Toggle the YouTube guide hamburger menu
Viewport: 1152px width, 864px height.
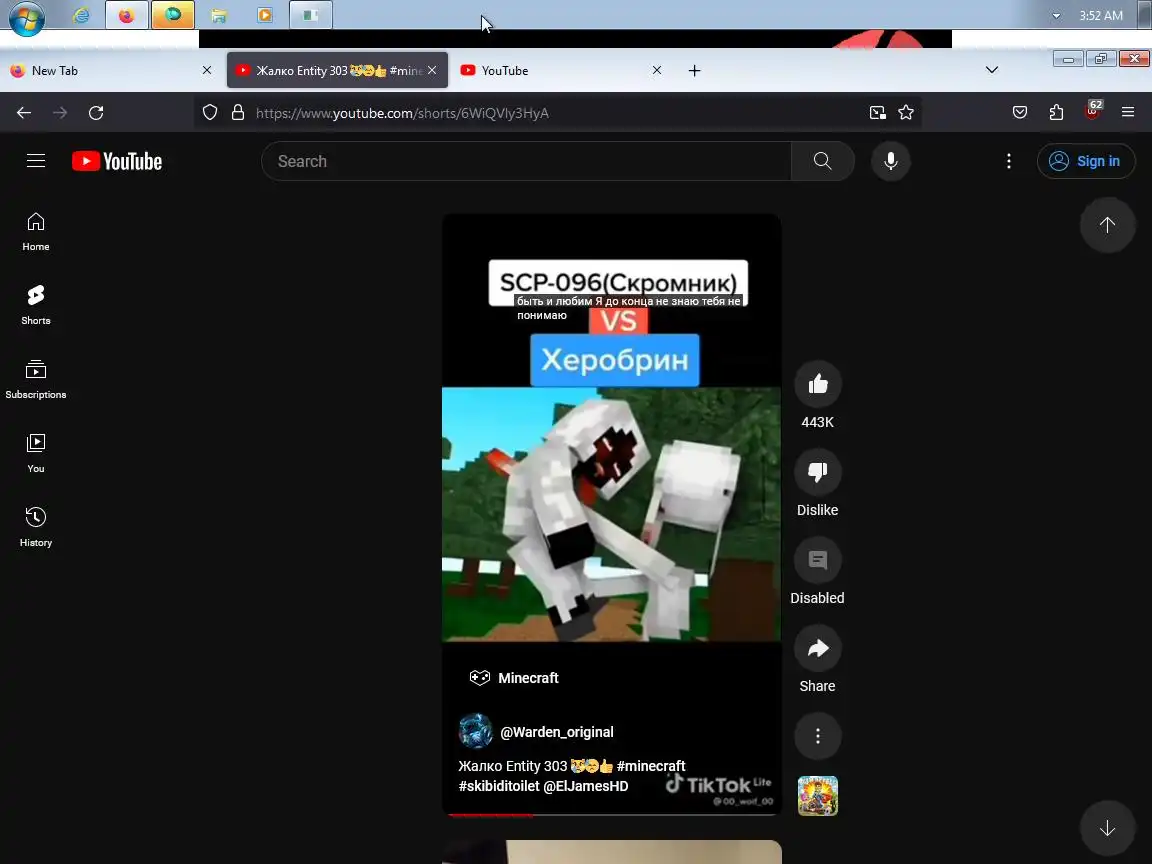pyautogui.click(x=36, y=161)
